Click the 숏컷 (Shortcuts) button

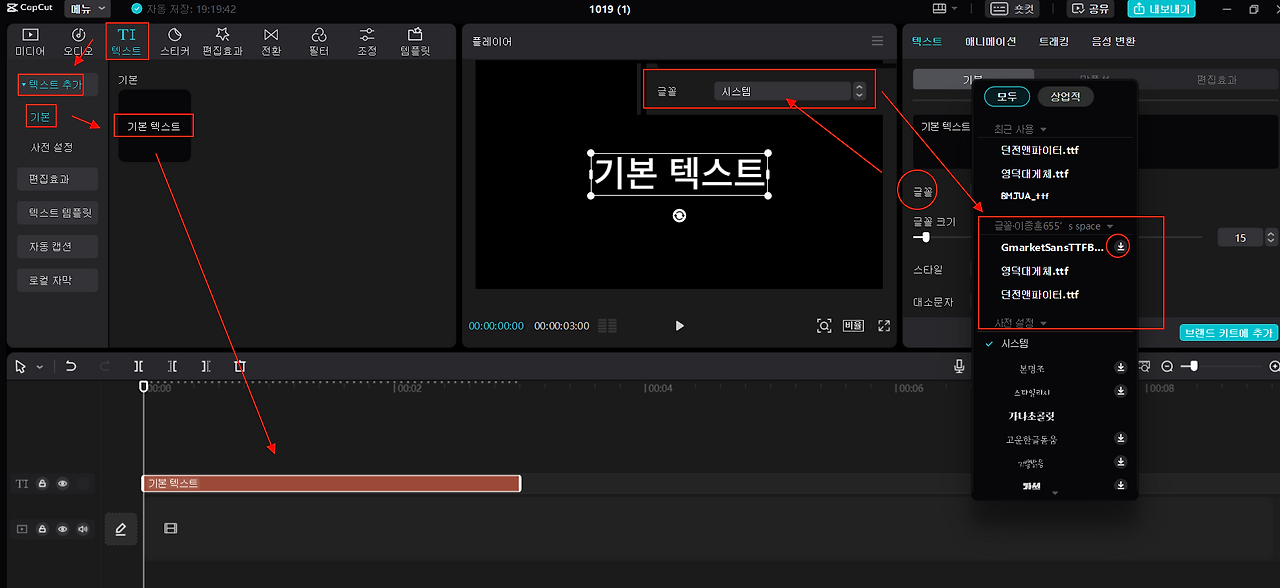[x=1014, y=9]
